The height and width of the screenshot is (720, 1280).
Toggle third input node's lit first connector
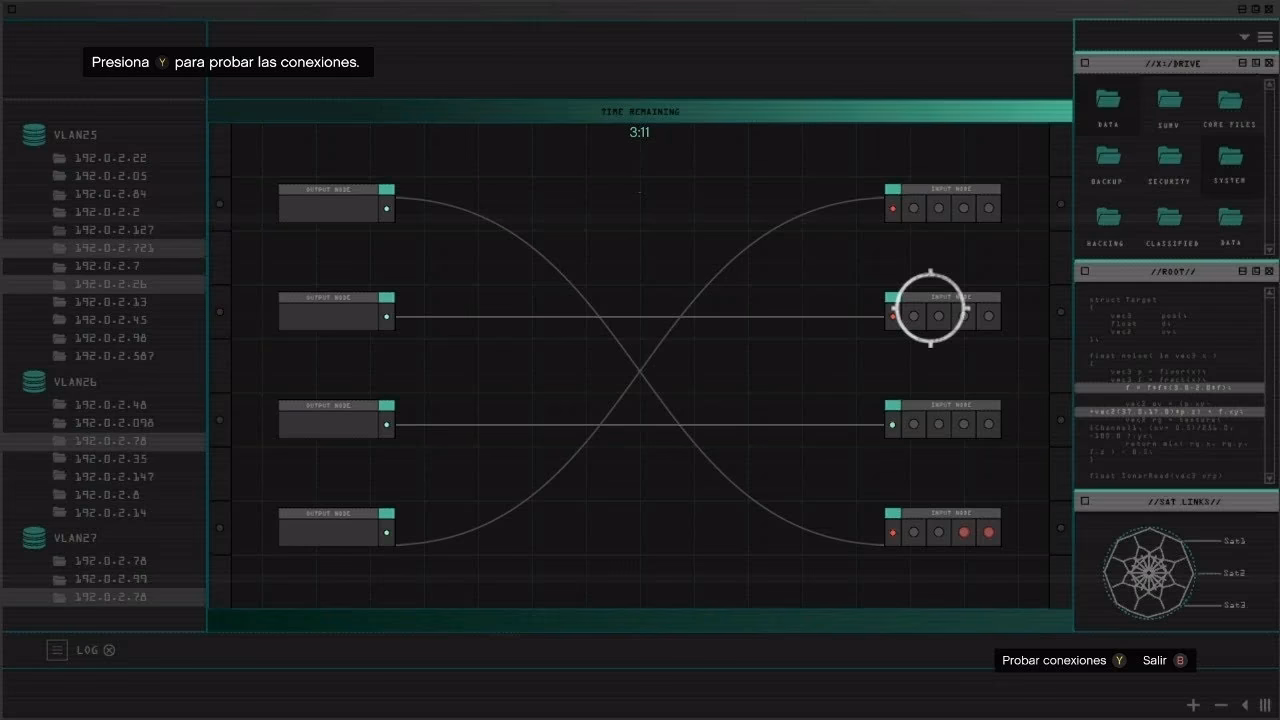click(x=893, y=424)
